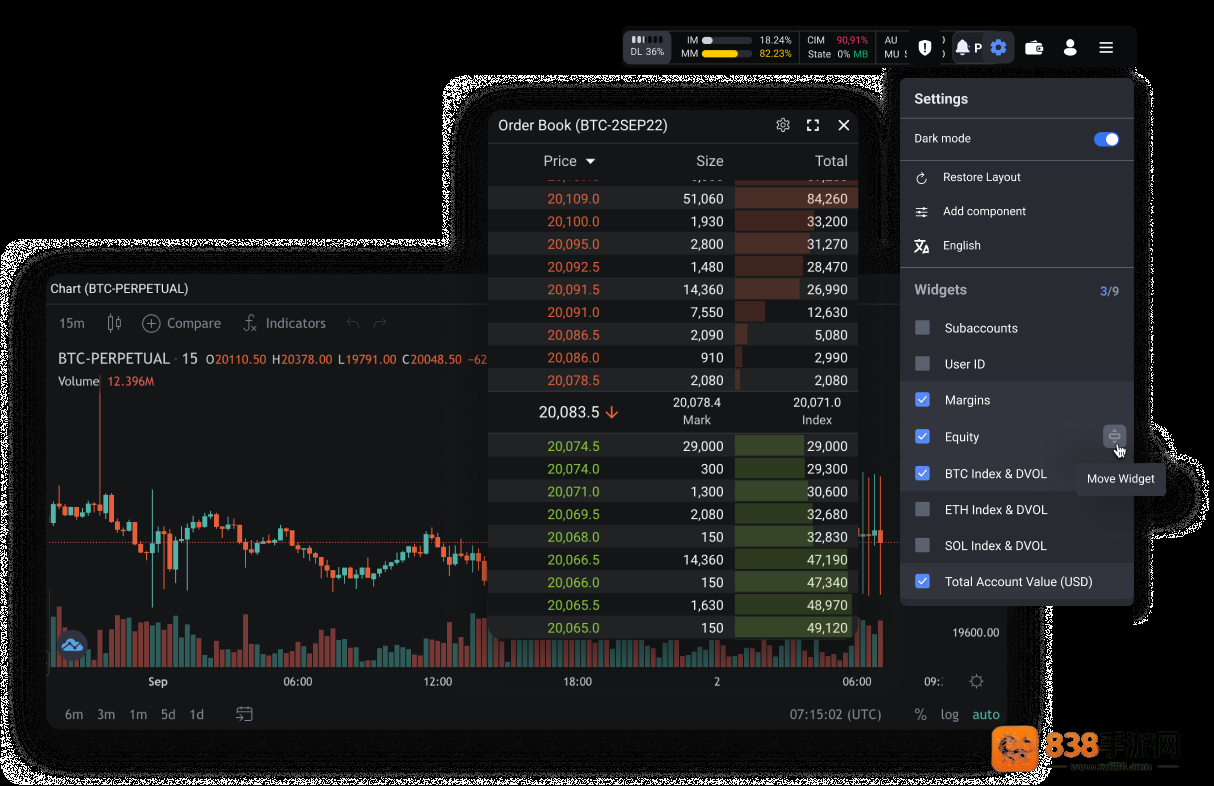Click the 07:15:02 (UTC) clock
This screenshot has width=1214, height=786.
pyautogui.click(x=836, y=714)
